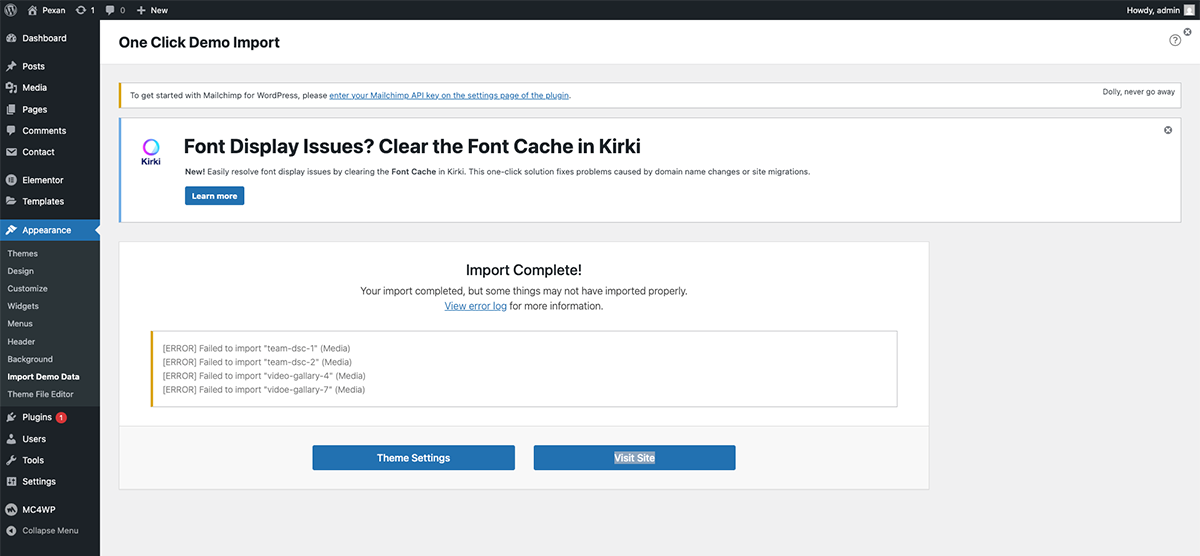
Task: Open the Pexan site home icon
Action: [x=32, y=10]
